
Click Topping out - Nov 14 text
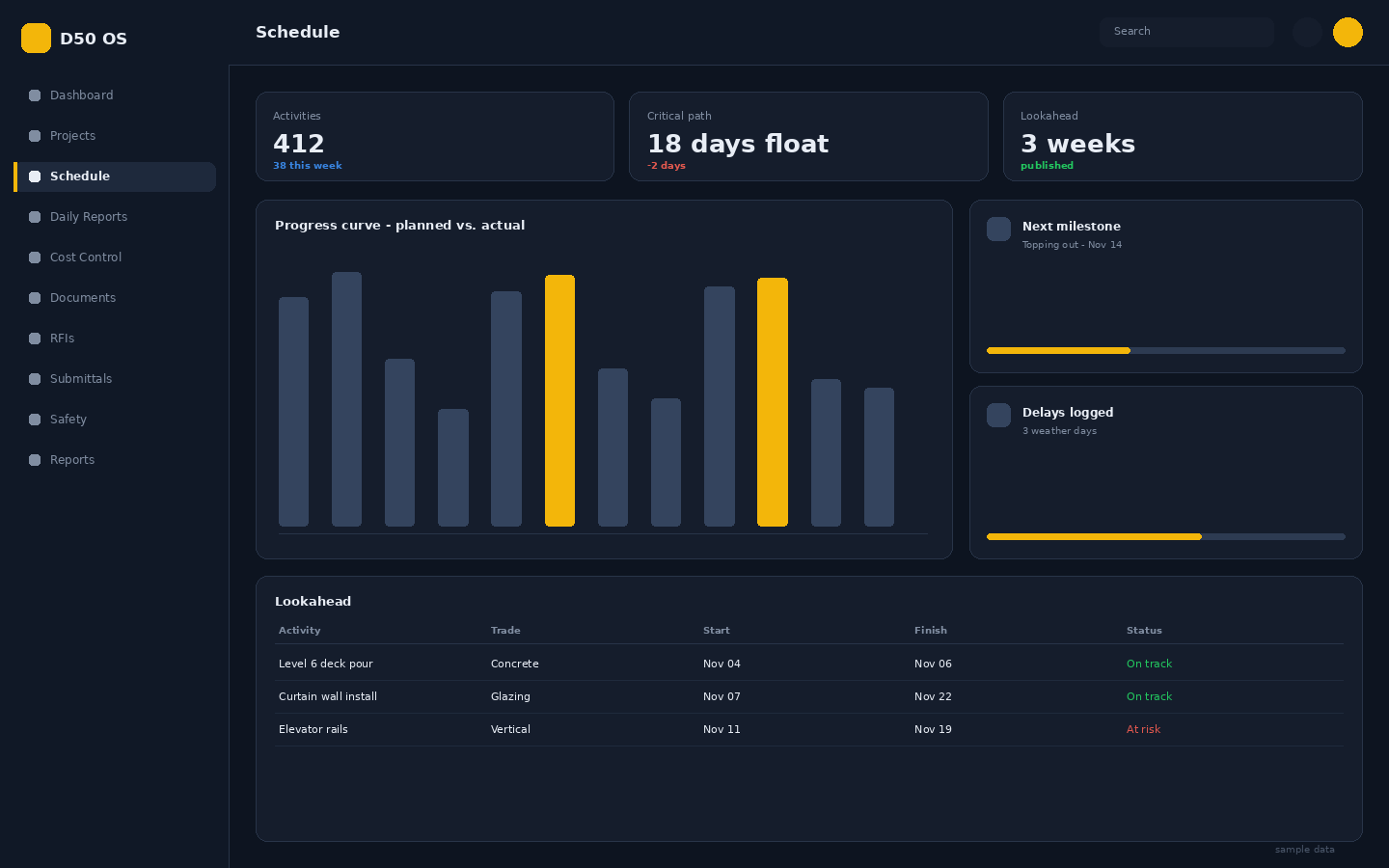click(x=1072, y=245)
